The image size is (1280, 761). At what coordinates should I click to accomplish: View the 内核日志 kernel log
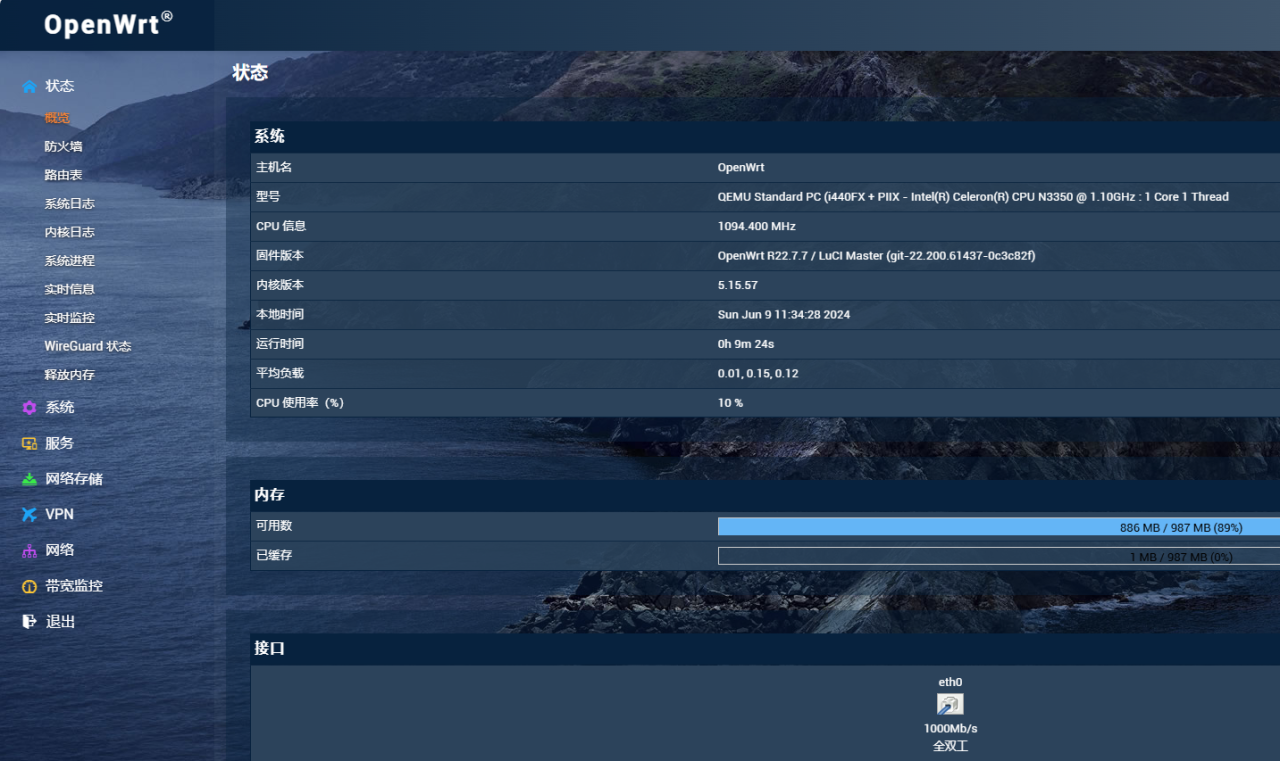69,232
